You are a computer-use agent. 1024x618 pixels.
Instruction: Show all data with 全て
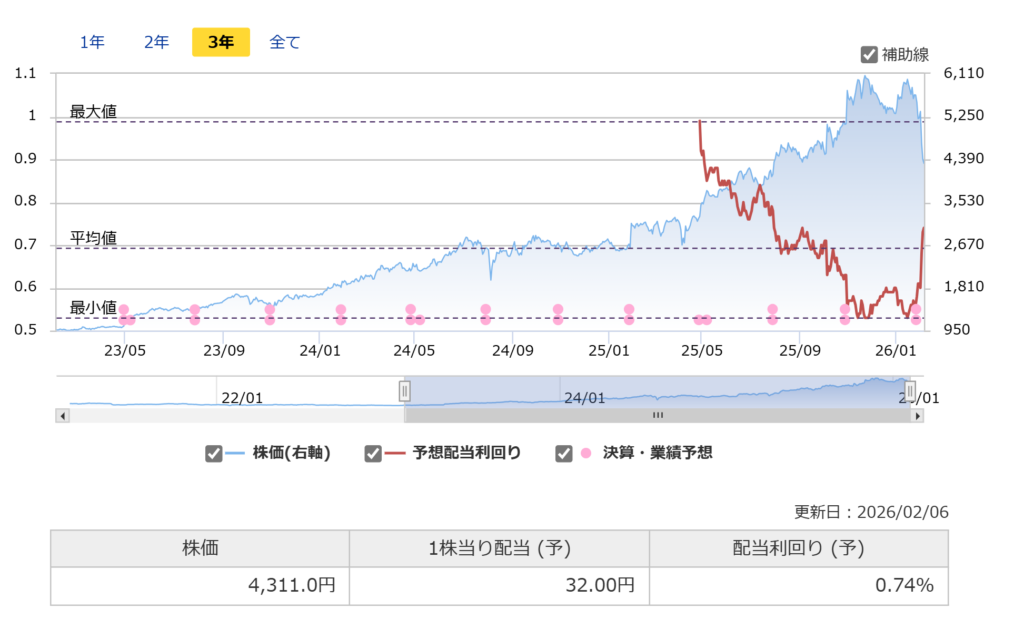tap(285, 42)
